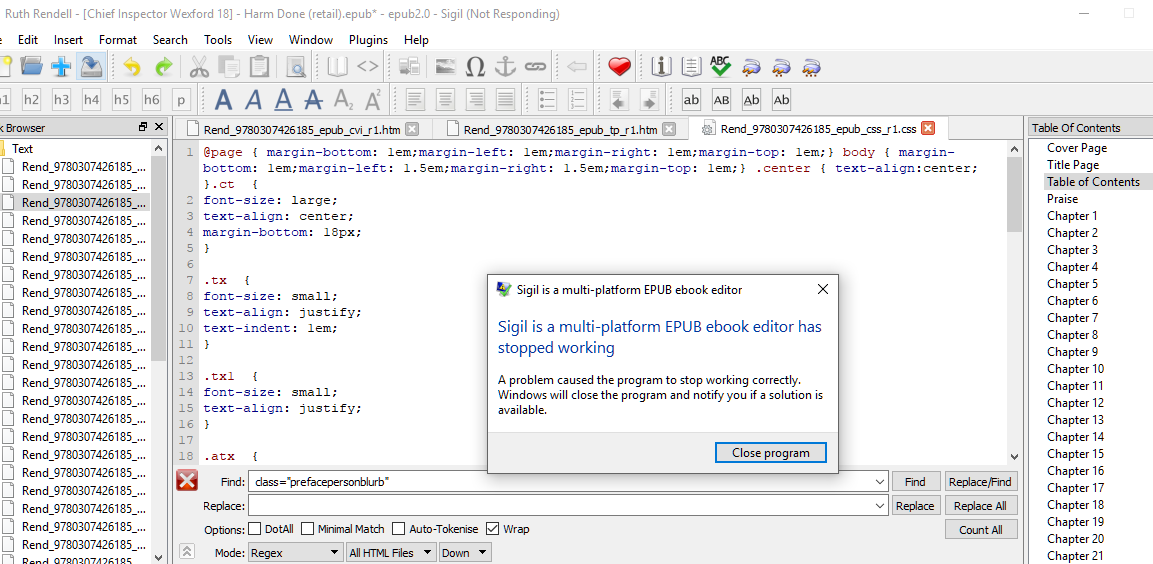The width and height of the screenshot is (1153, 564).
Task: Select Praise in the Table Of Contents
Action: (1063, 199)
